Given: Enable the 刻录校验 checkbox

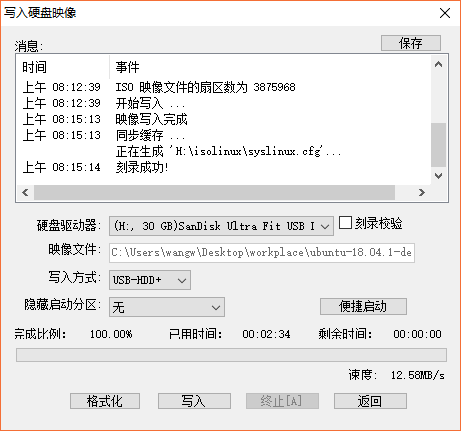Looking at the screenshot, I should 345,223.
